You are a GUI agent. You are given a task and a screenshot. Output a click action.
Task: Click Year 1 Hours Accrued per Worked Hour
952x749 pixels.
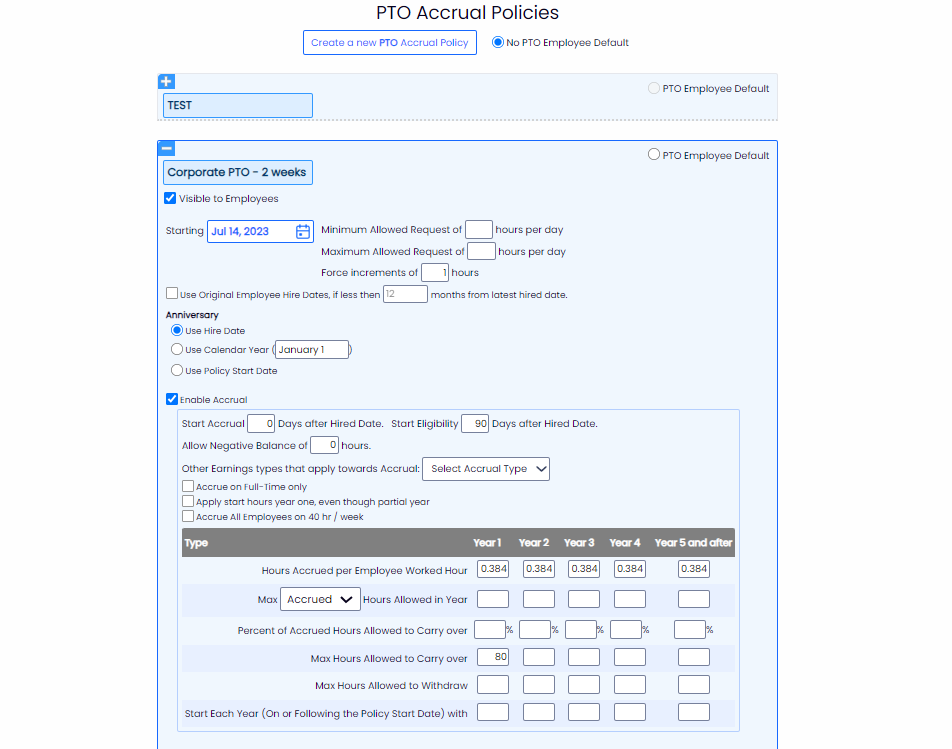[493, 569]
